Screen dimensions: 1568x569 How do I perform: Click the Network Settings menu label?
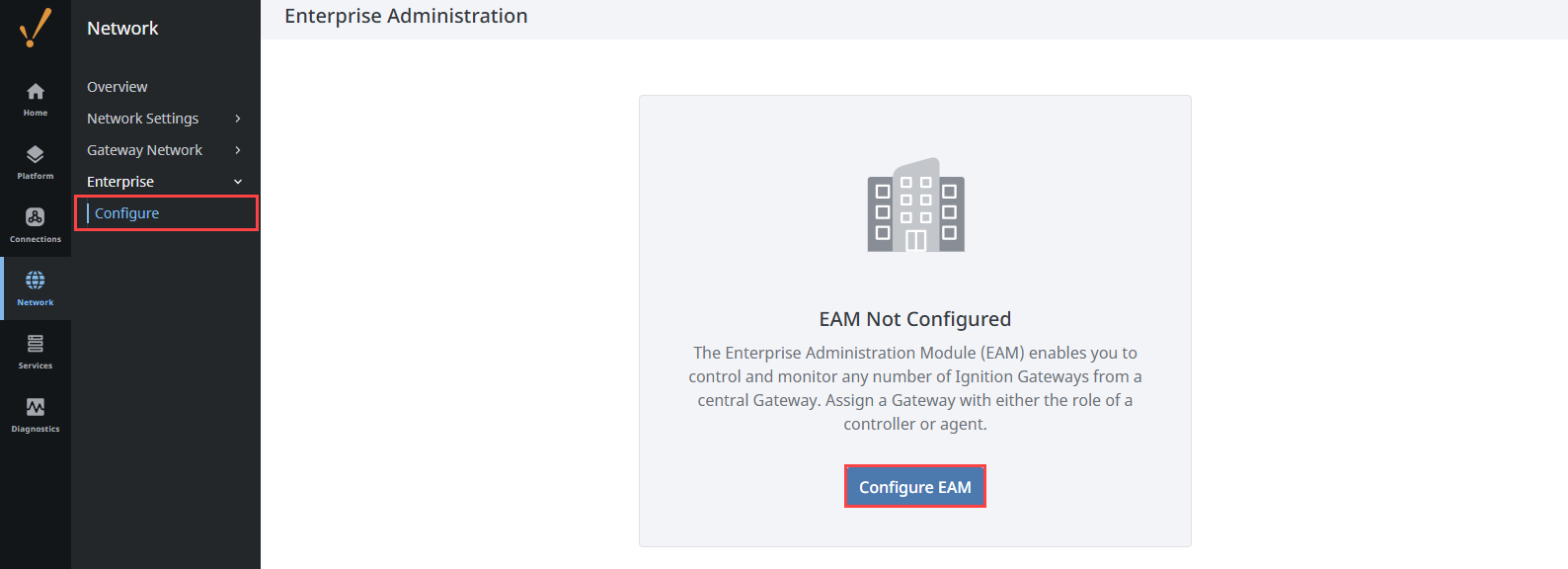click(143, 119)
